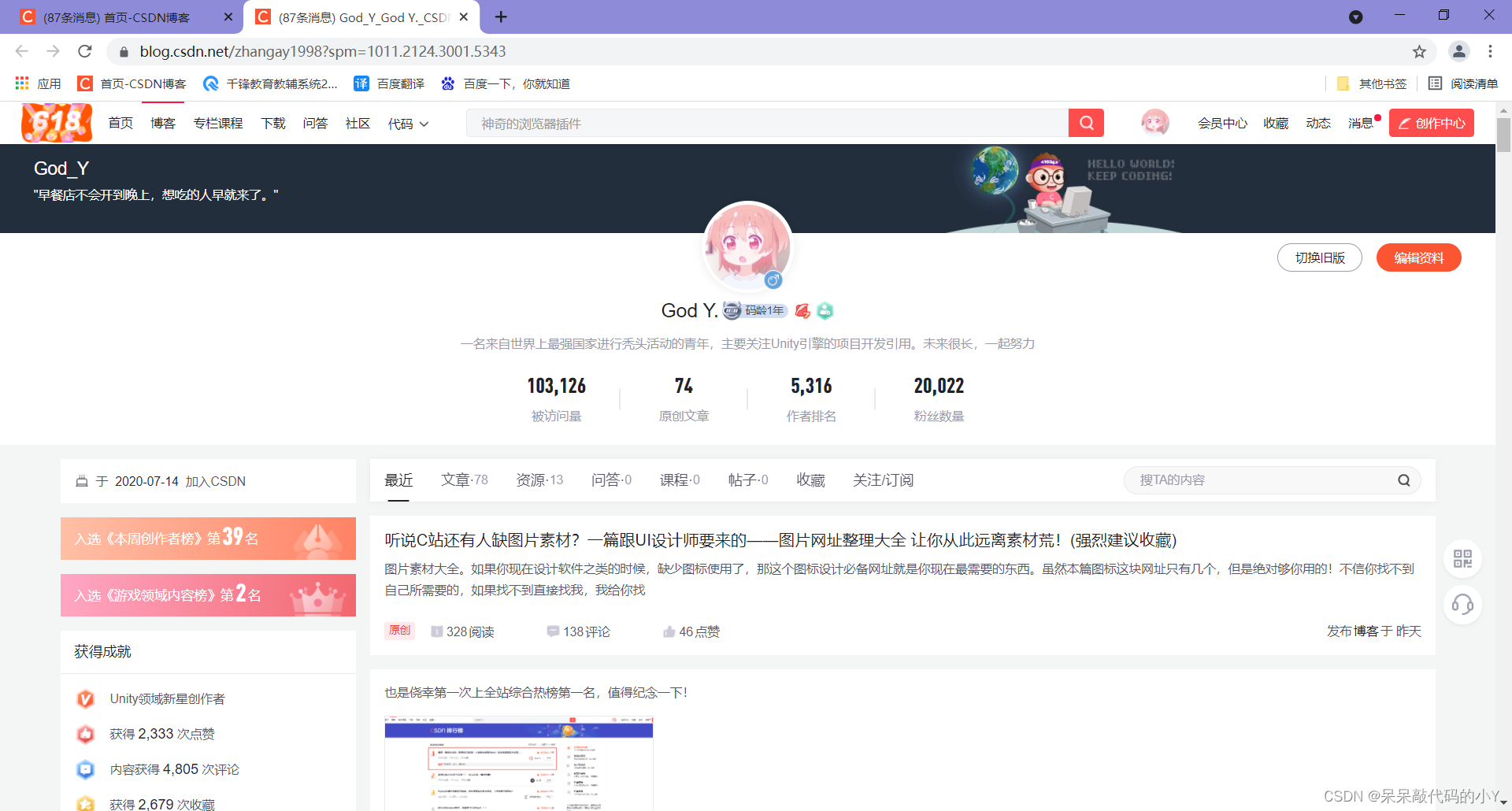Click the browser address bar URL
The image size is (1512, 811).
[x=323, y=51]
